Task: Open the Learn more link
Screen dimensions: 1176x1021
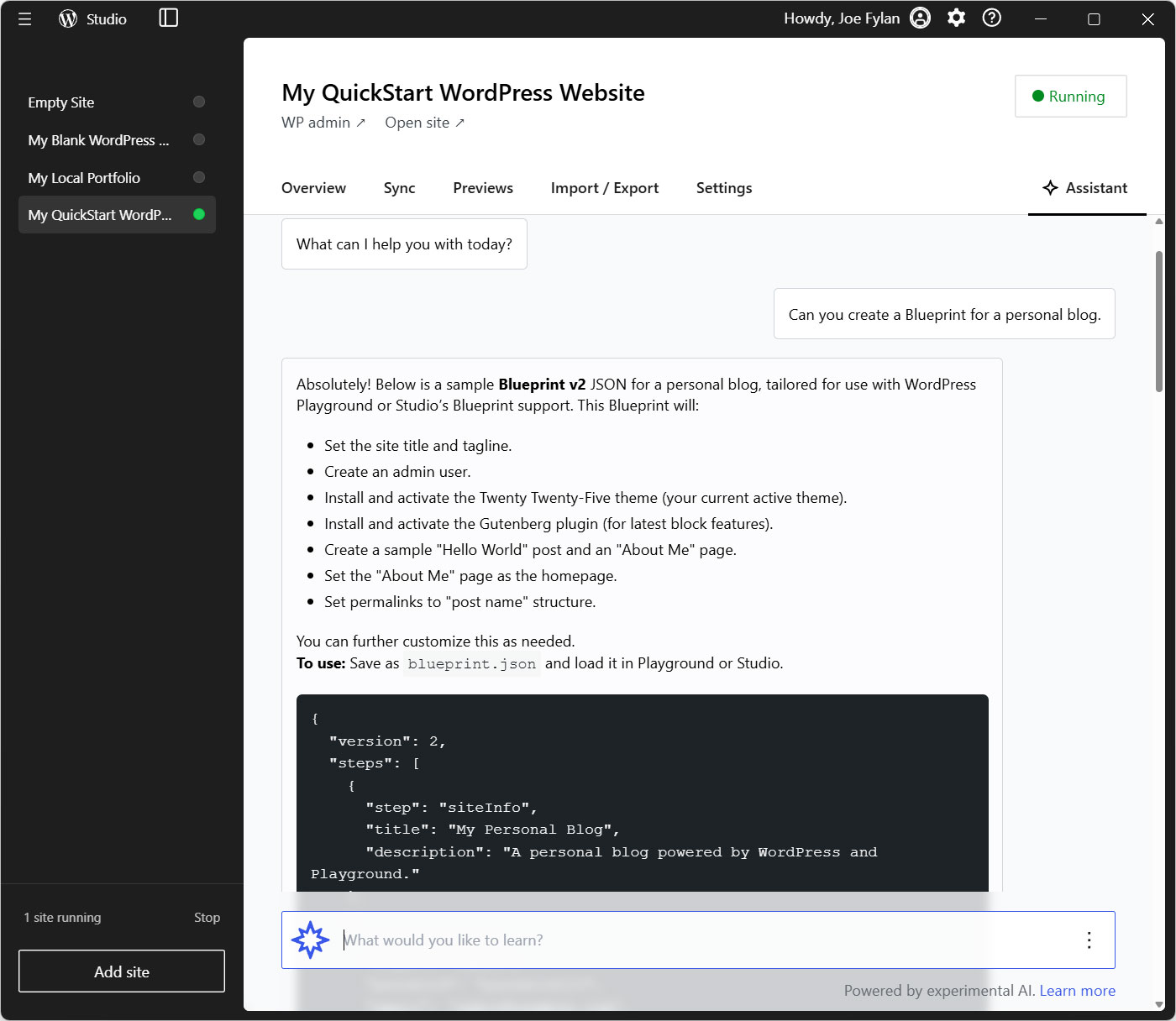Action: click(1078, 991)
